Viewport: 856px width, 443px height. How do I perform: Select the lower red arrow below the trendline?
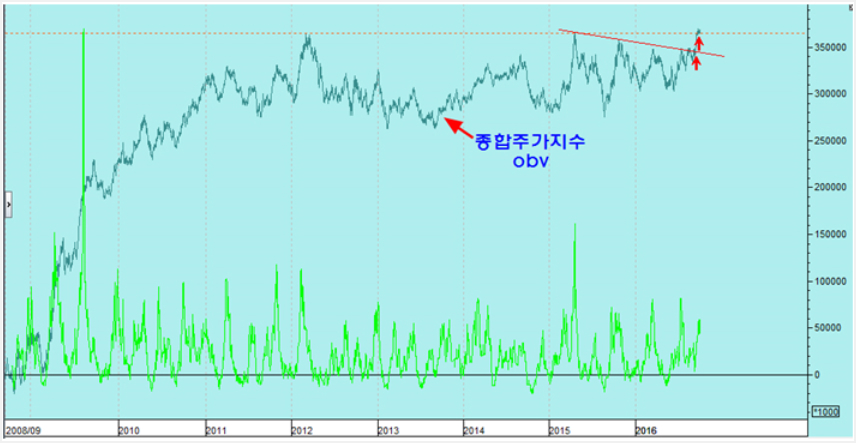click(x=697, y=61)
